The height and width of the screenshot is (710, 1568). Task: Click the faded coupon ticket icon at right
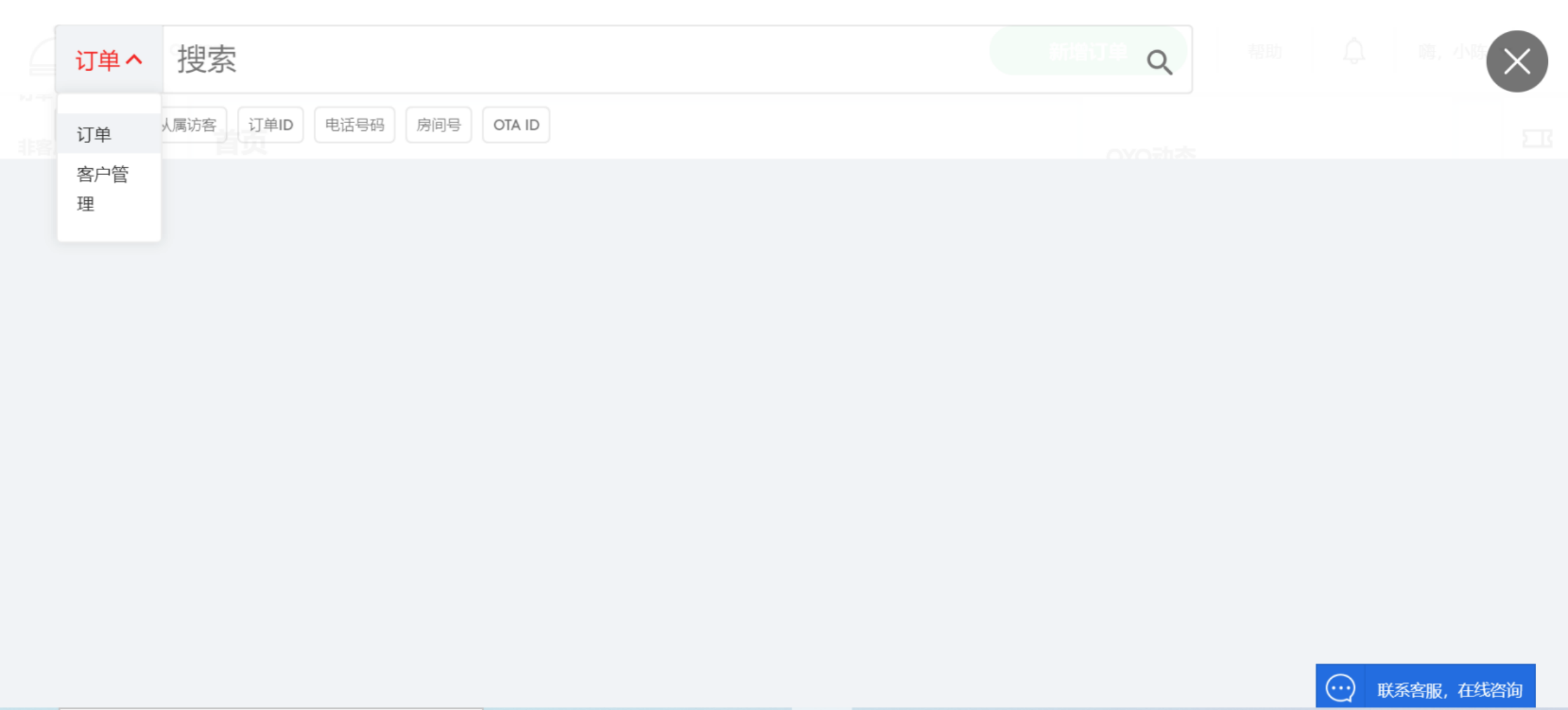1537,139
